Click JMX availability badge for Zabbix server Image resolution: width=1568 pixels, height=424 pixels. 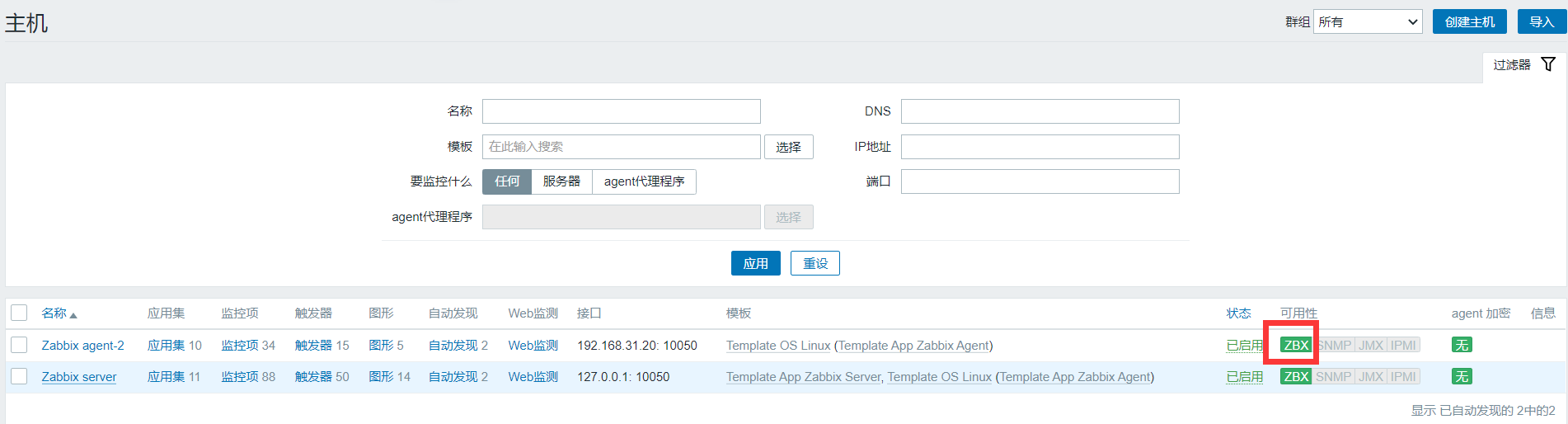[x=1371, y=377]
